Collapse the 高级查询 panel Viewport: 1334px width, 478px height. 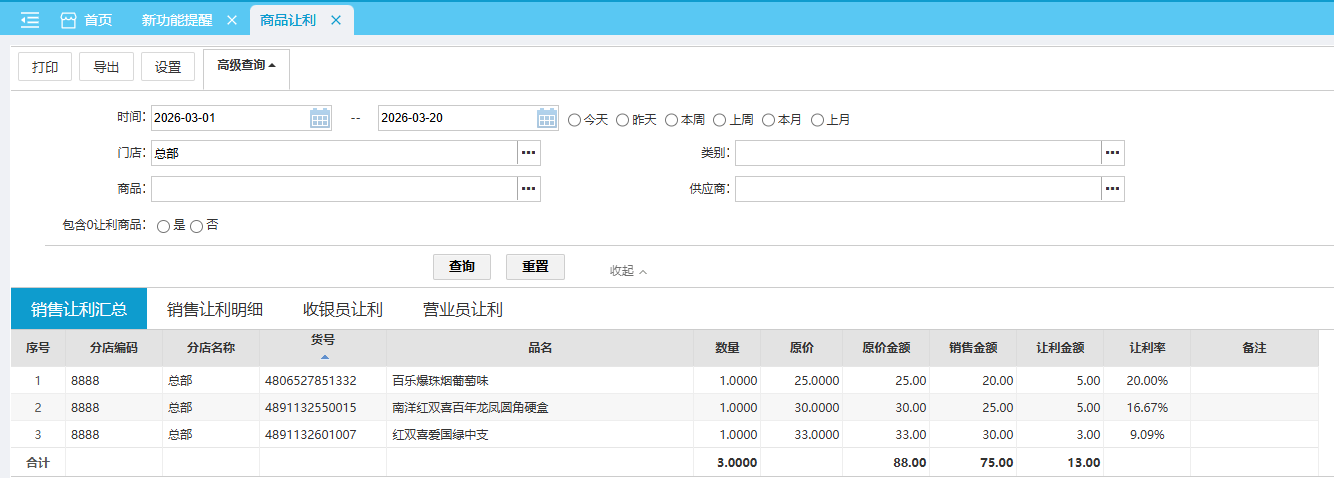(x=246, y=66)
